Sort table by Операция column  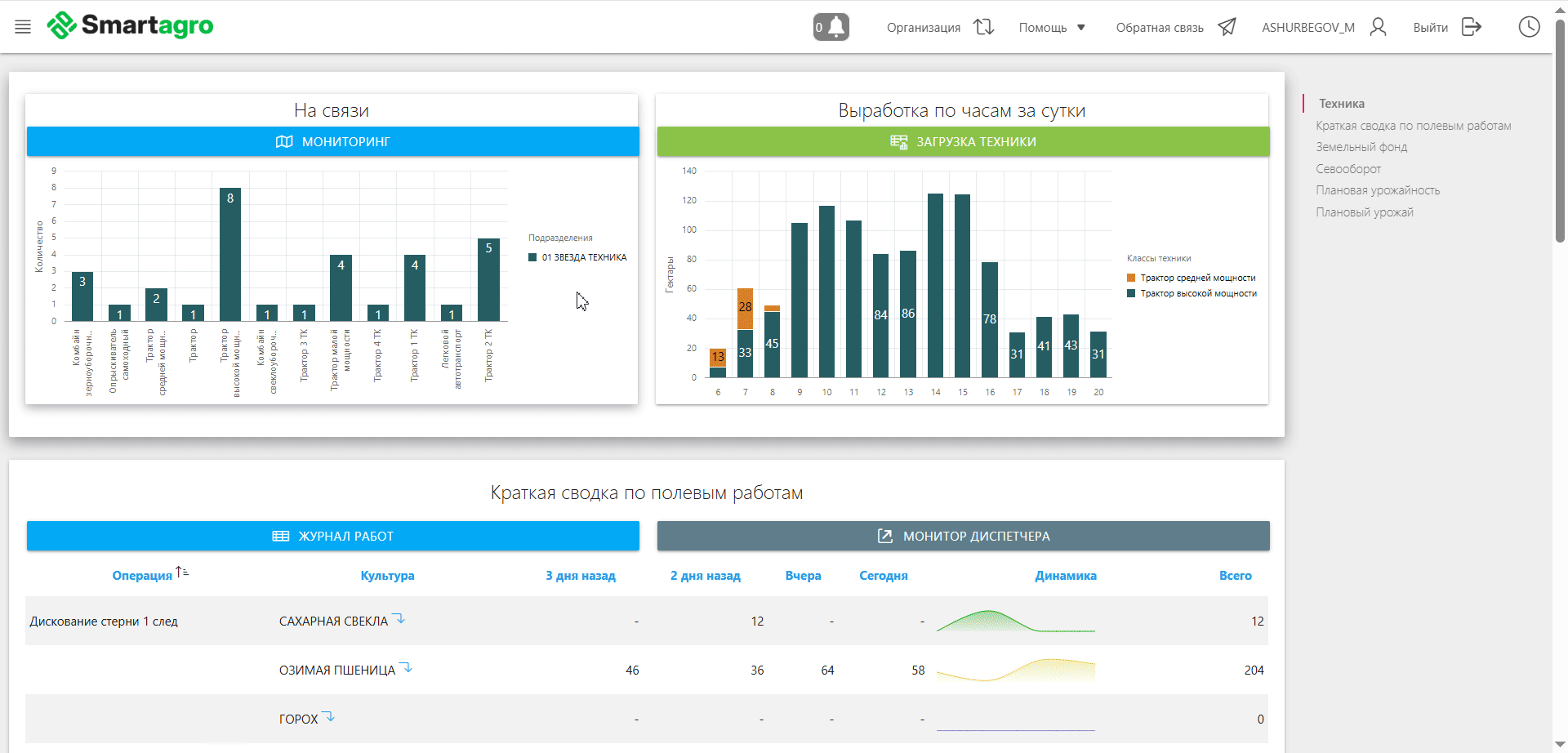(142, 576)
